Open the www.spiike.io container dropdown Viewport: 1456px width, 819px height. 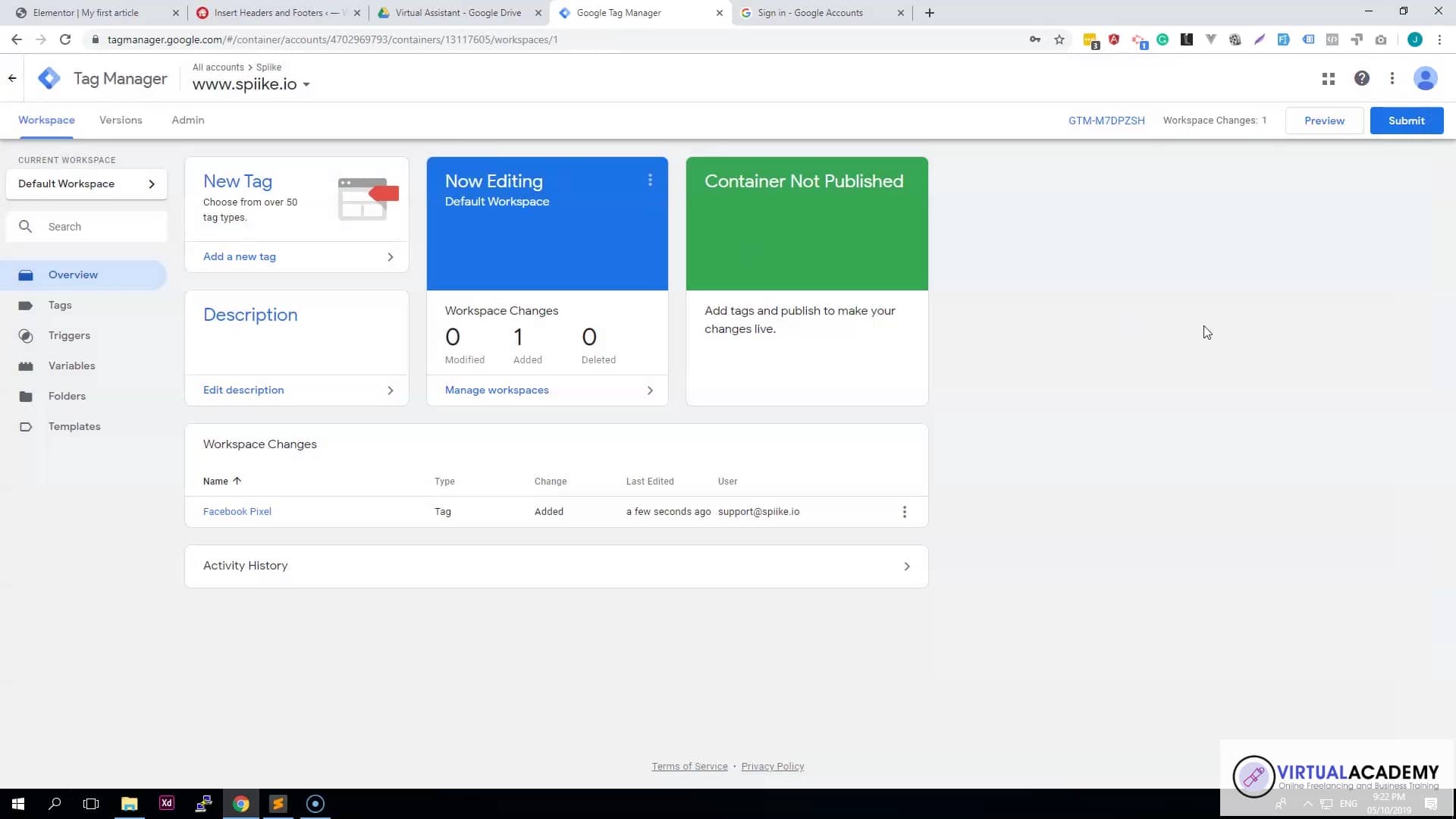[x=250, y=84]
